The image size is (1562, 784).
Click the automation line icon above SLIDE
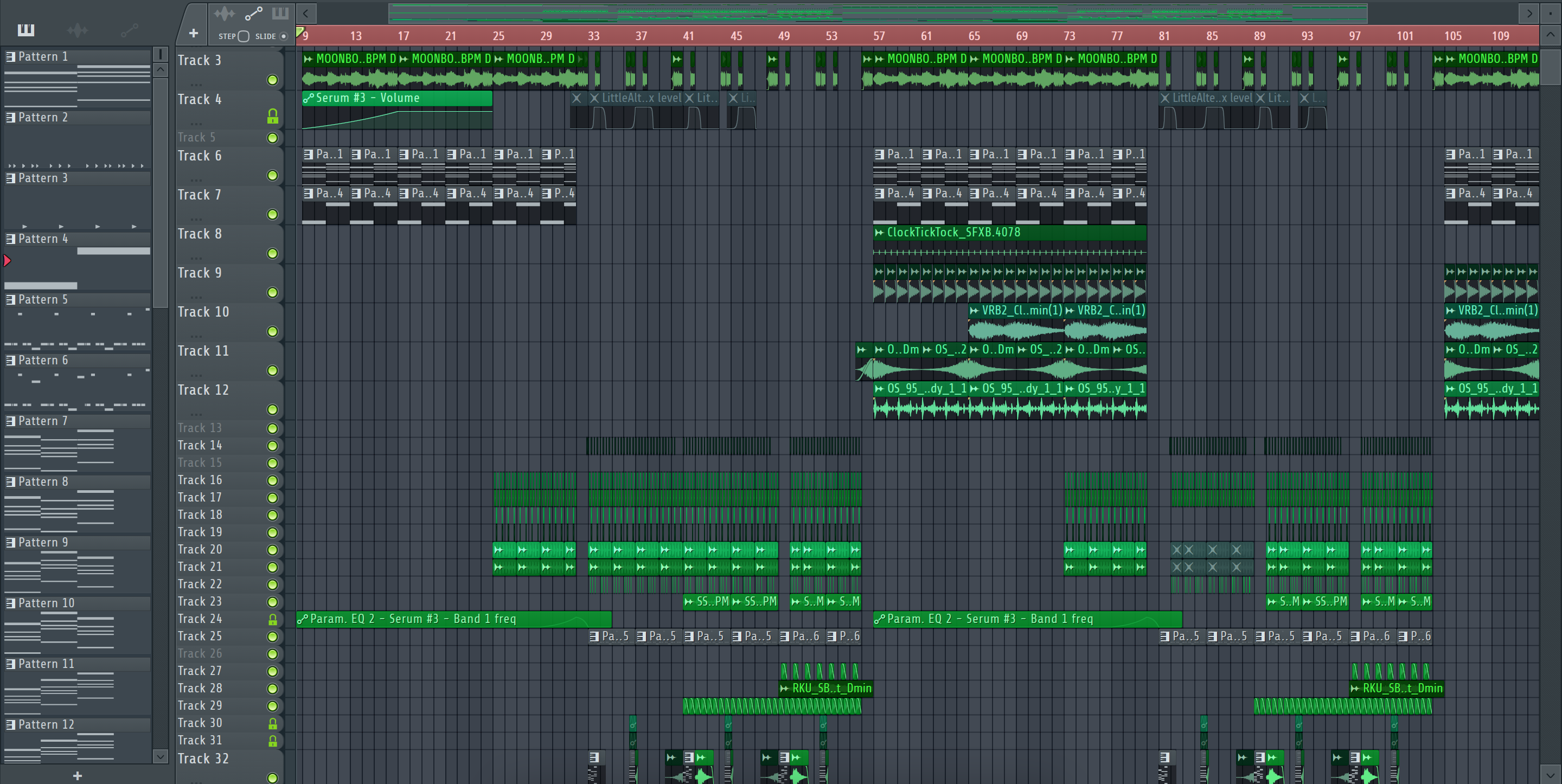point(253,14)
